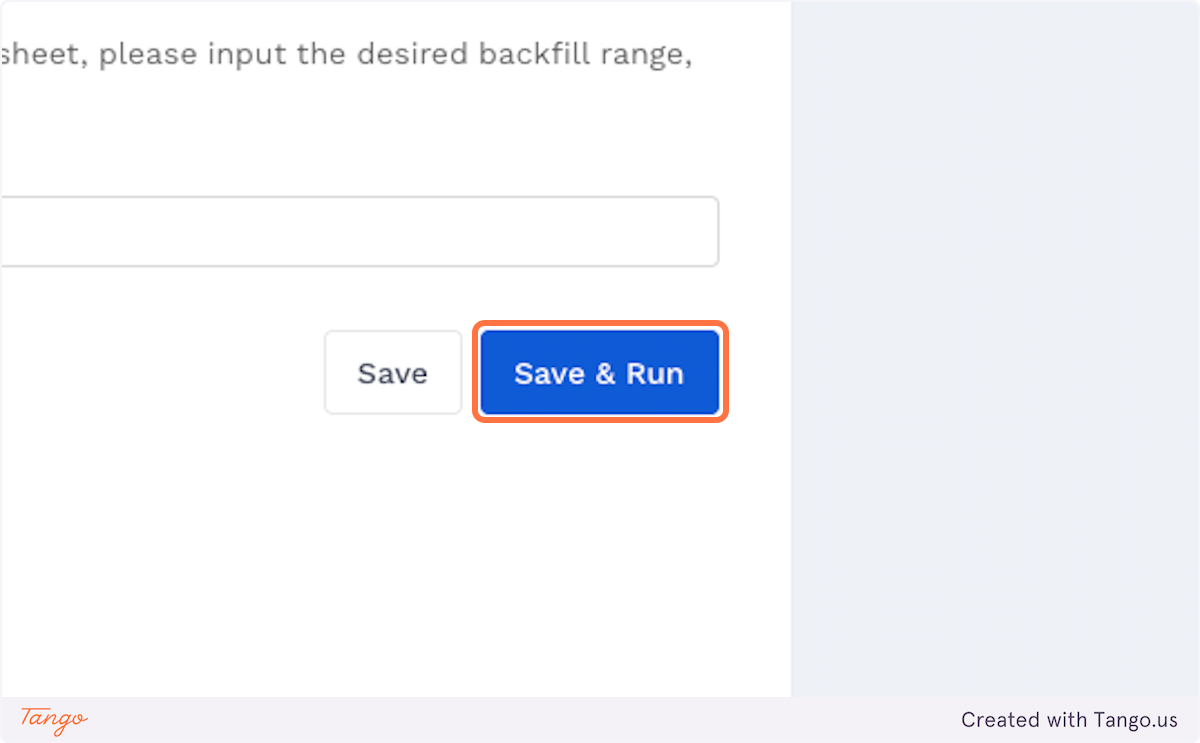This screenshot has width=1200, height=743.
Task: Place cursor in the backfill range box
Action: 358,232
